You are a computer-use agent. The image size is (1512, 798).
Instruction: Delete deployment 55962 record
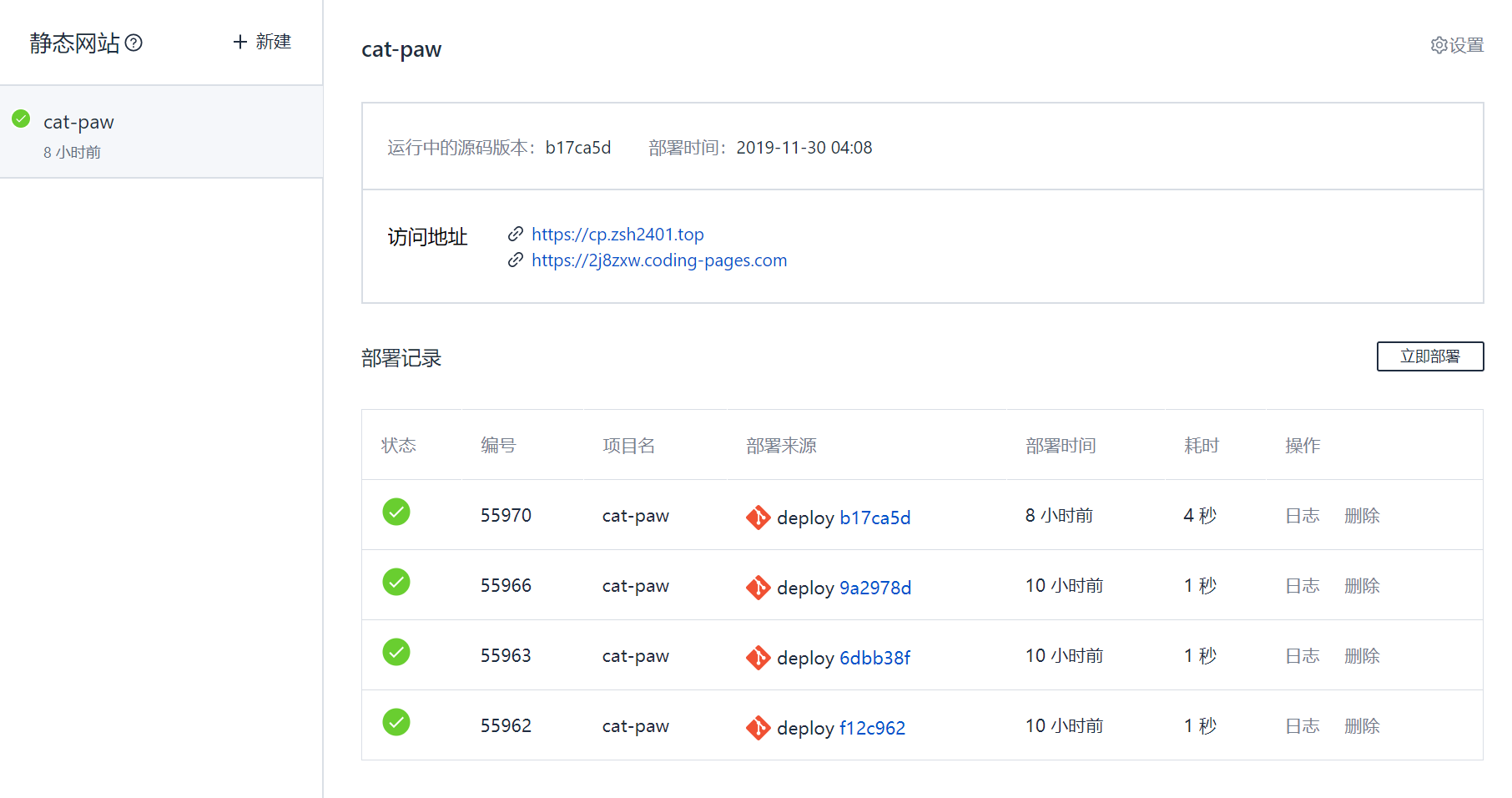1362,726
